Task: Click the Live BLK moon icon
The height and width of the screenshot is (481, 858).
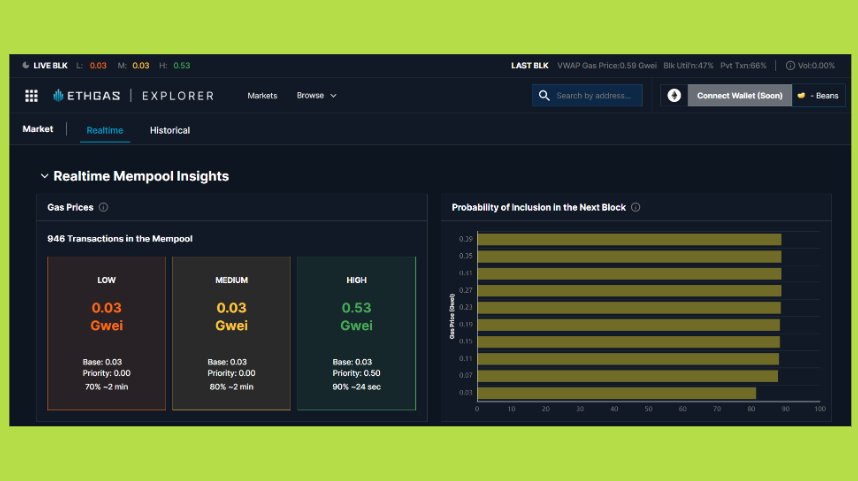Action: click(x=26, y=66)
